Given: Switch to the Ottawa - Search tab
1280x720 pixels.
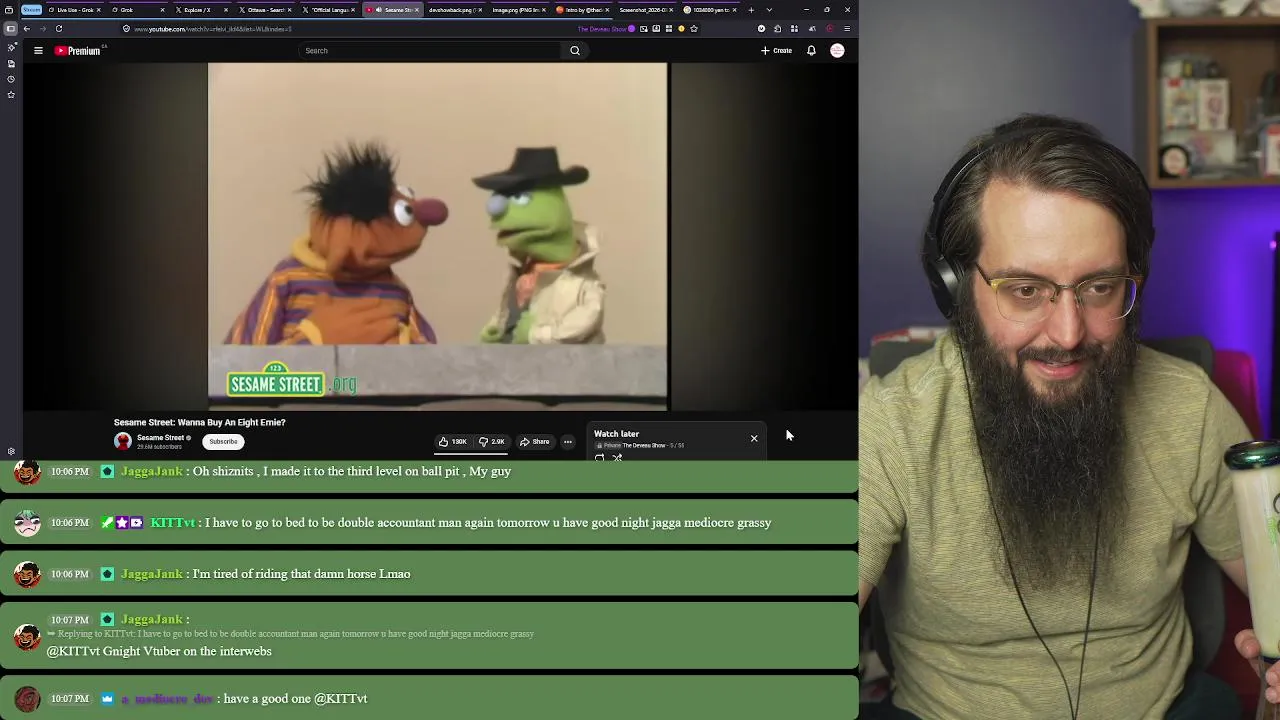Looking at the screenshot, I should [265, 10].
